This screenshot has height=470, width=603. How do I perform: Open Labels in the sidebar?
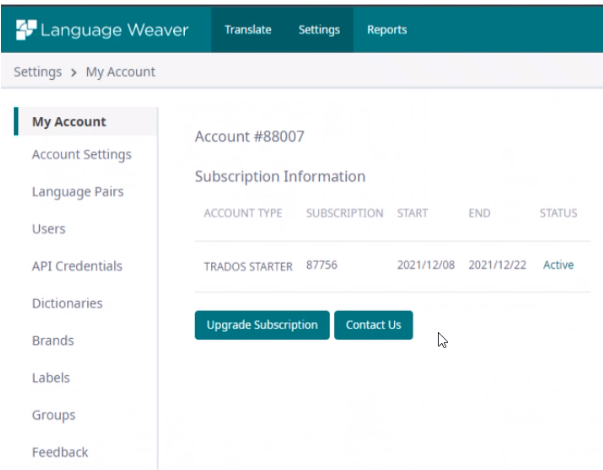point(51,378)
